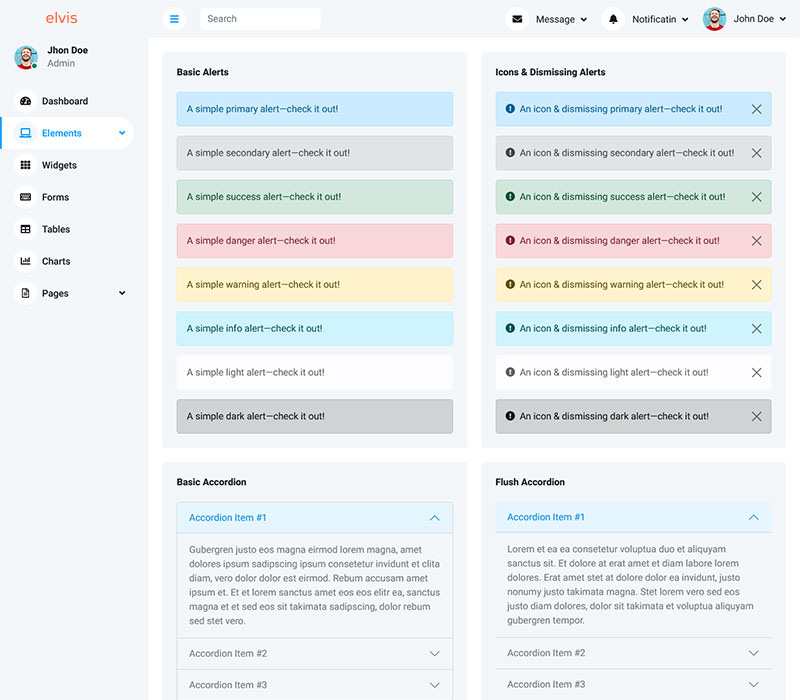
Task: Click the Dashboard speedometer icon in sidebar
Action: 26,101
